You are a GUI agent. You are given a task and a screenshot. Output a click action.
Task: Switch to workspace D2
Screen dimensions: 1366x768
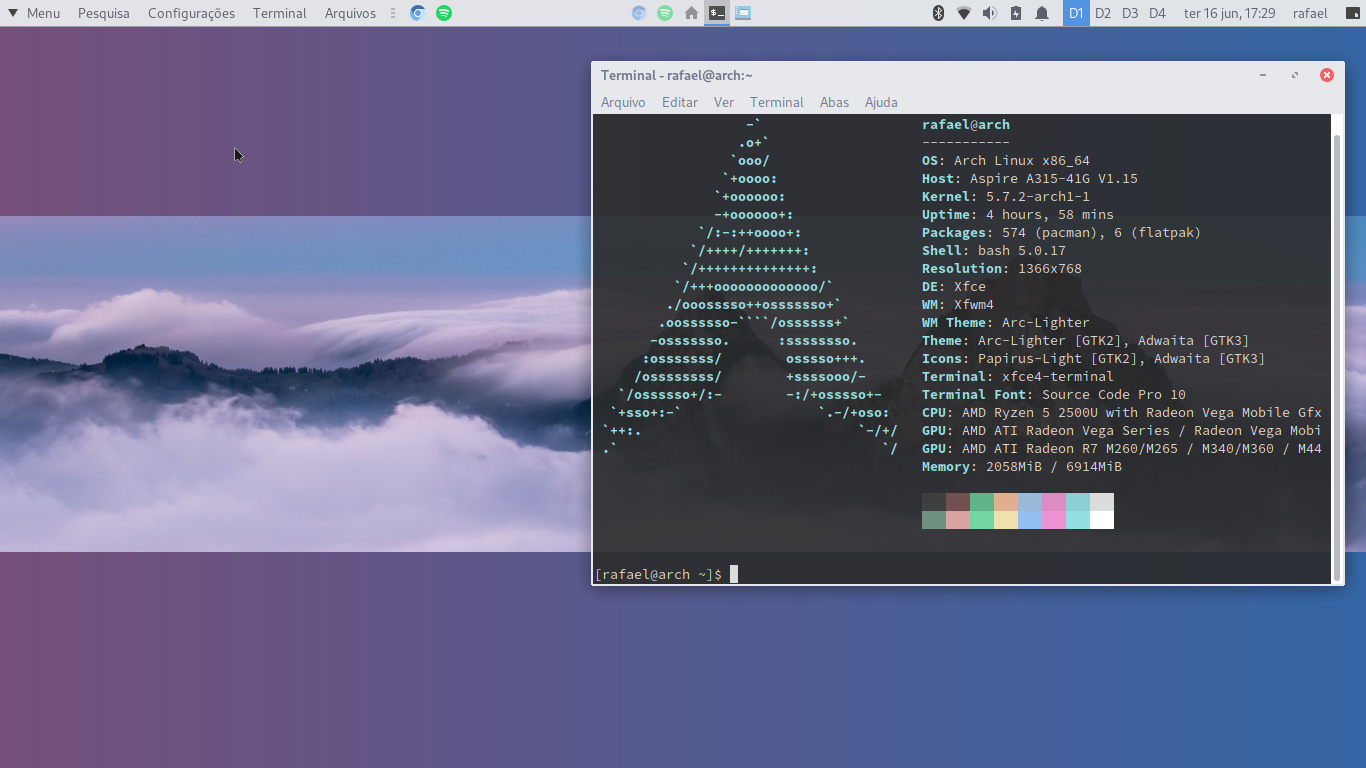[x=1103, y=13]
